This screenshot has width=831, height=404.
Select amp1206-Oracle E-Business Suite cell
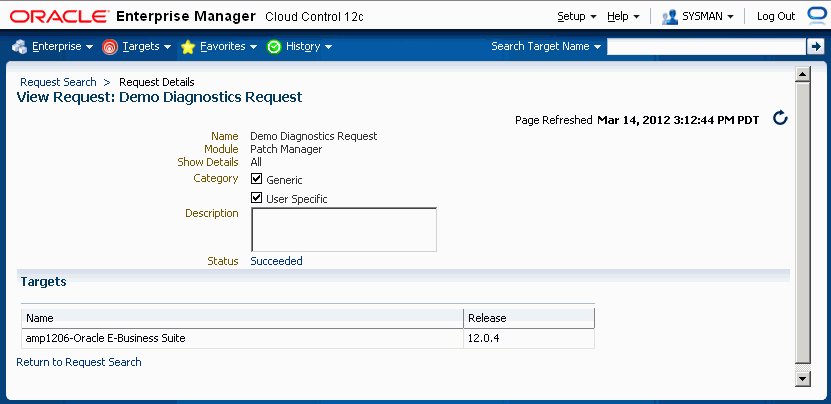[242, 338]
